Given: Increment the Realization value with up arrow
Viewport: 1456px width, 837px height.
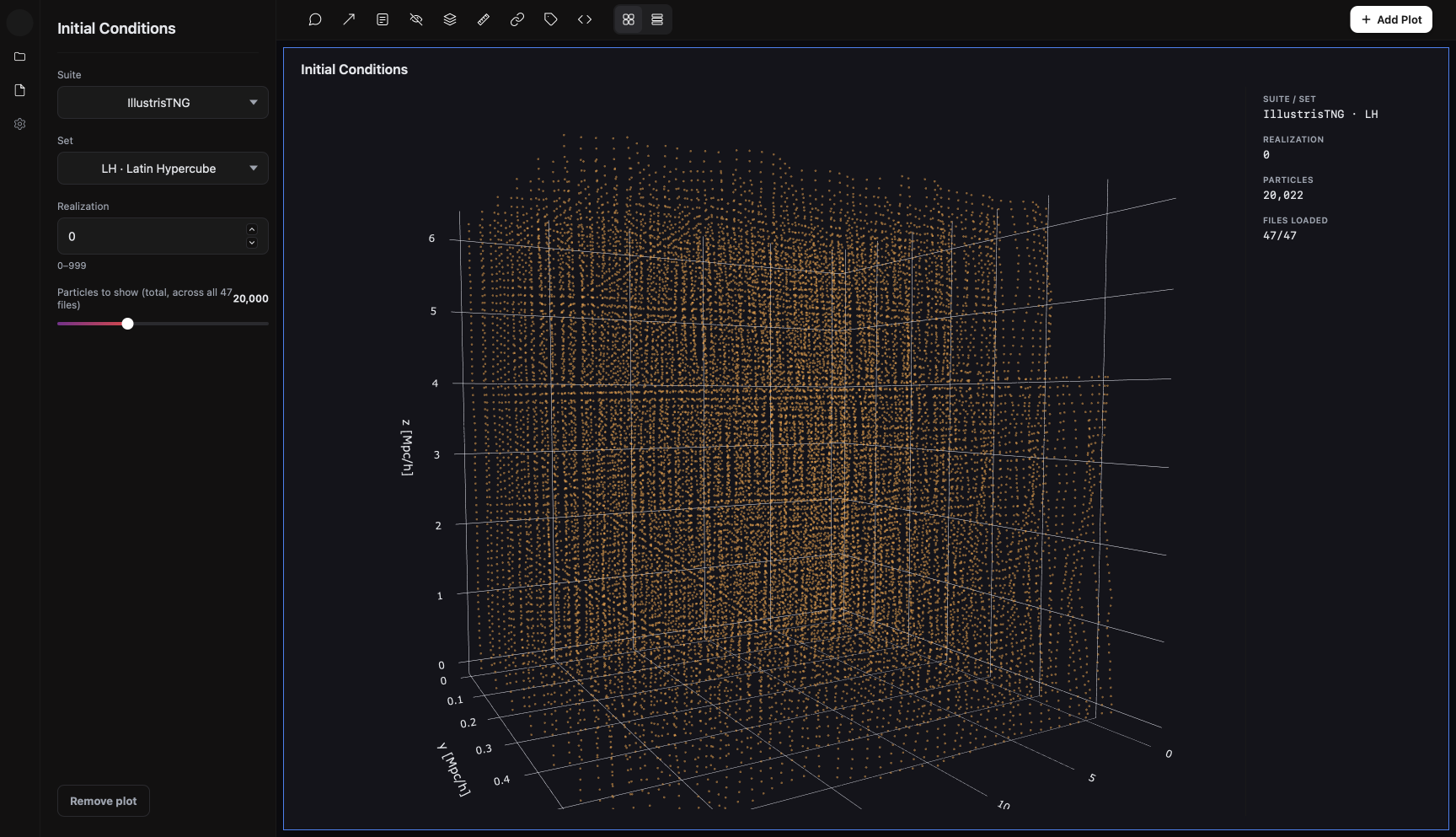Looking at the screenshot, I should [x=252, y=229].
